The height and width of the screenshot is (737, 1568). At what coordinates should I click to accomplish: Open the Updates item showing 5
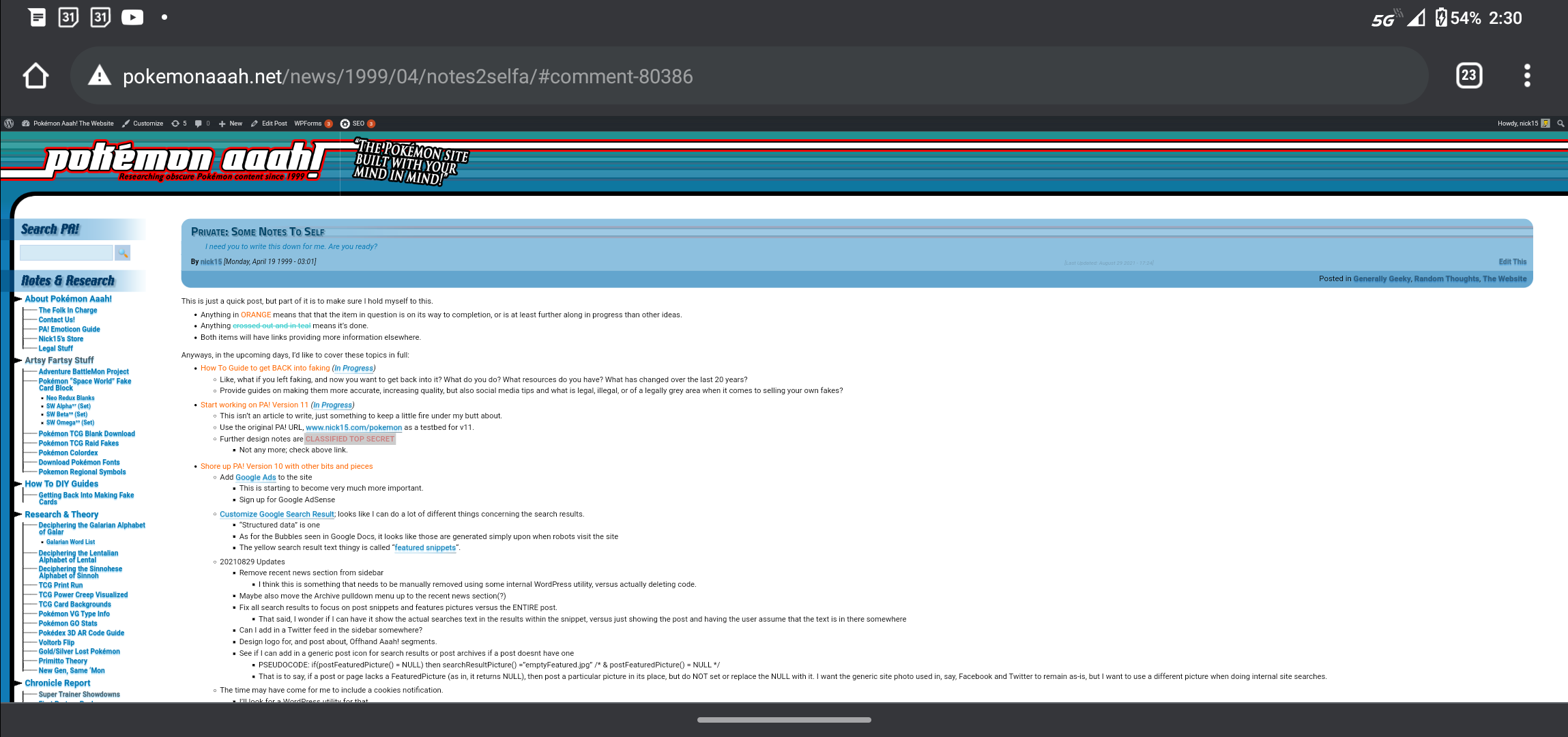pyautogui.click(x=179, y=124)
